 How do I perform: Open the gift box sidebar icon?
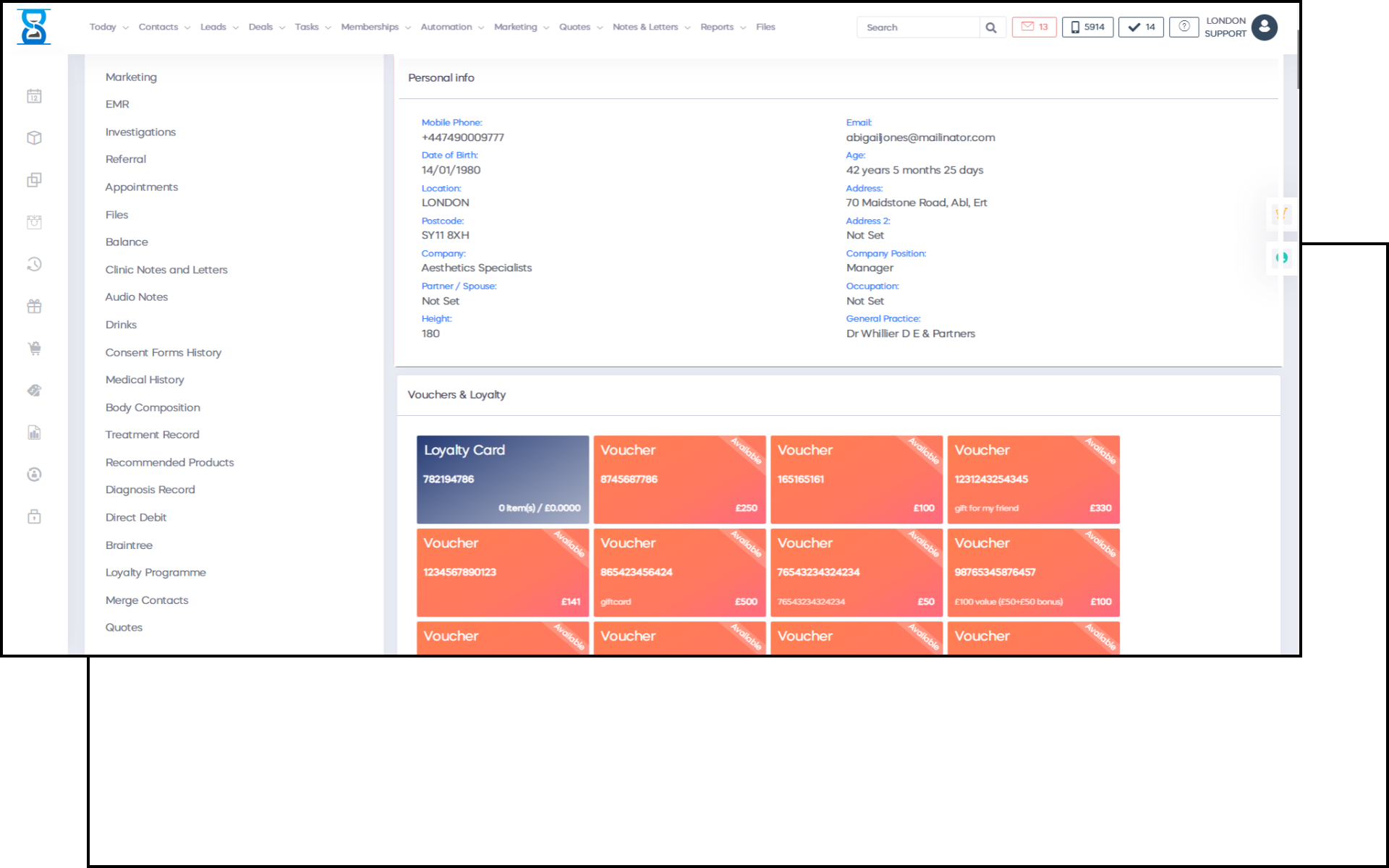(34, 306)
